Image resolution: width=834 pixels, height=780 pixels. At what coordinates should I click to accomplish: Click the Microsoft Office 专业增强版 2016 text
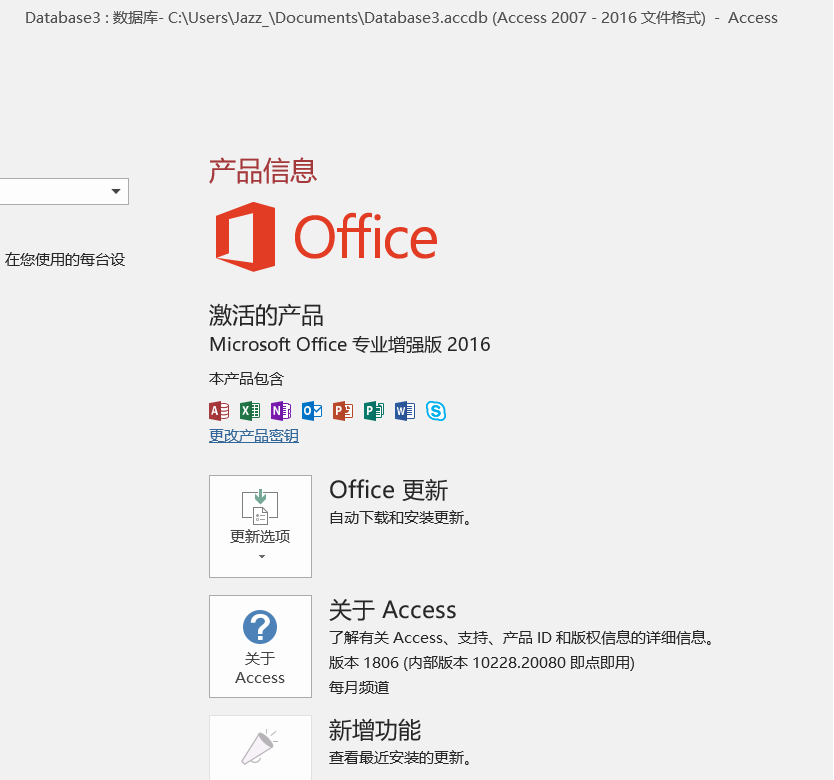[350, 345]
